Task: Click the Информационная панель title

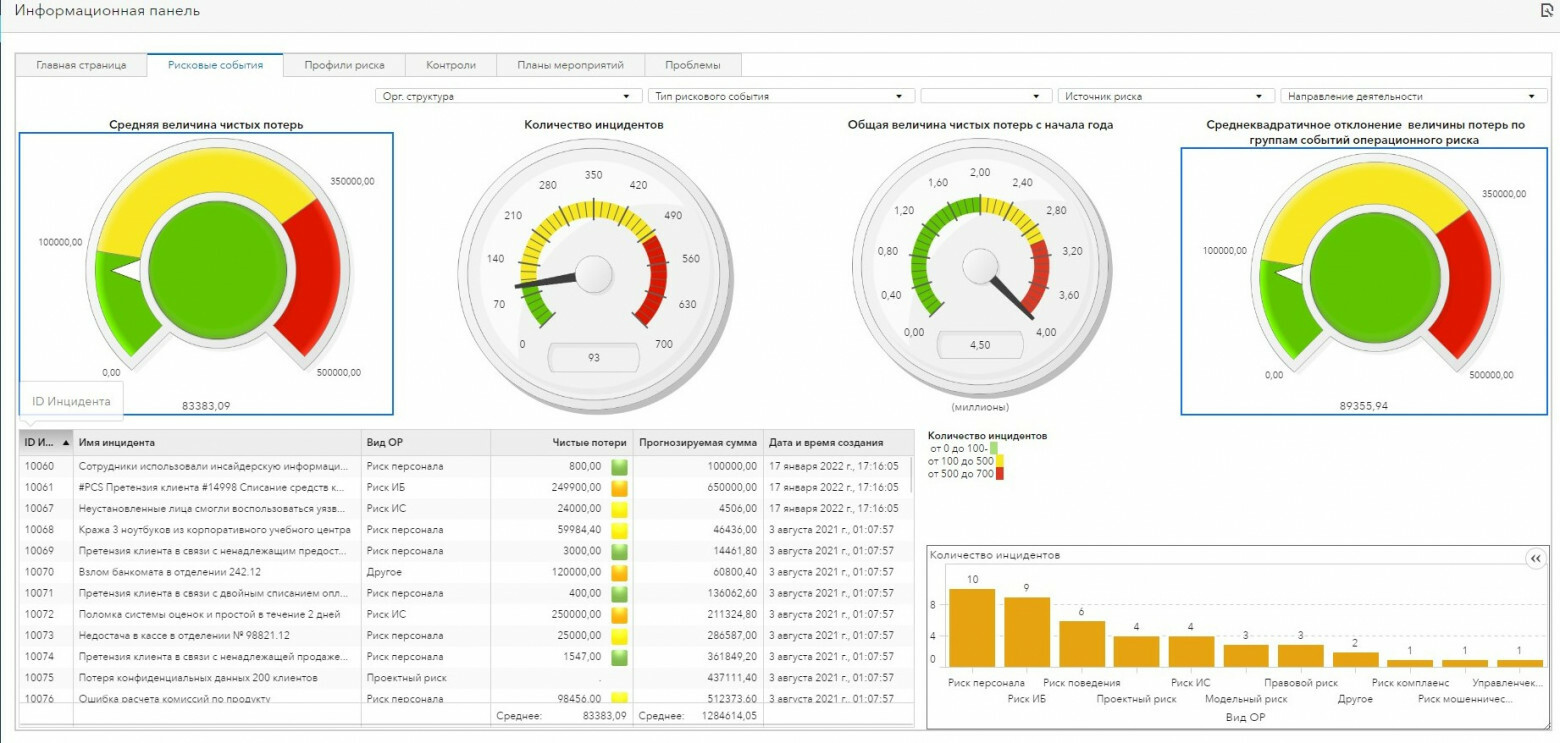Action: point(107,11)
